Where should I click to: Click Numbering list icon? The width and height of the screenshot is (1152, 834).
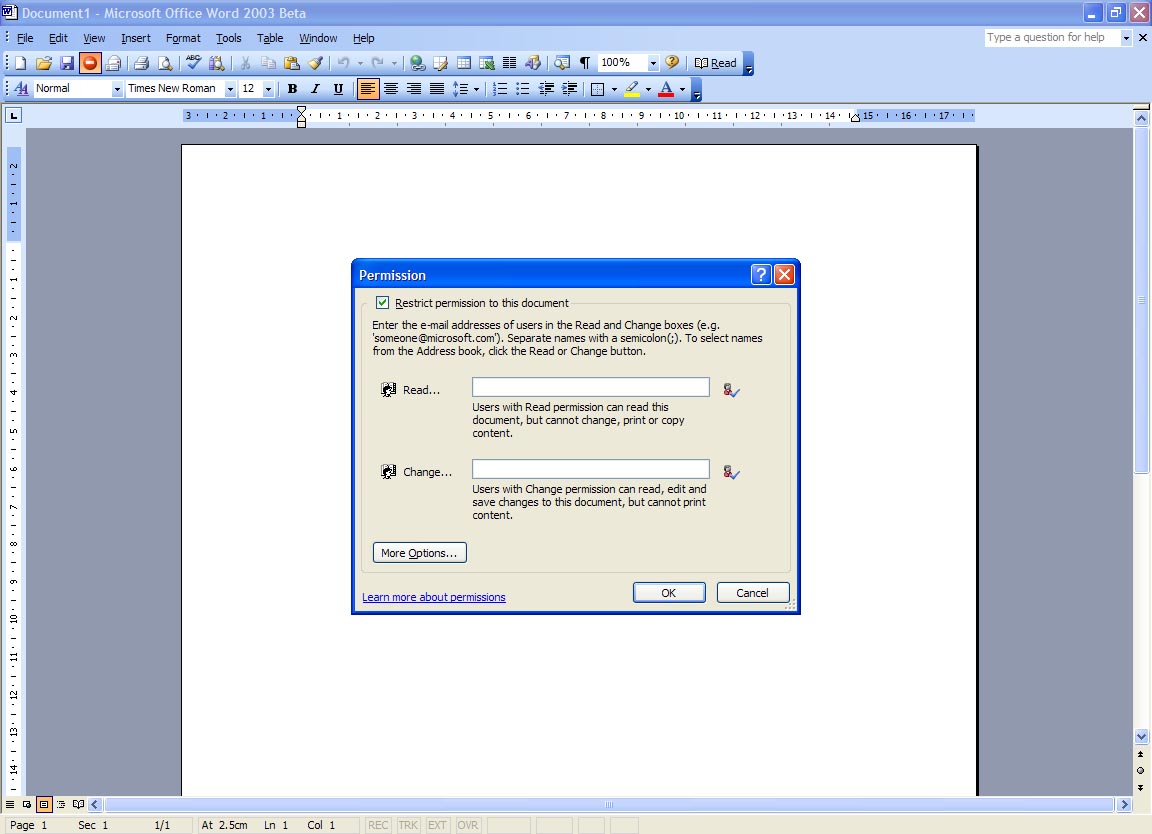500,89
